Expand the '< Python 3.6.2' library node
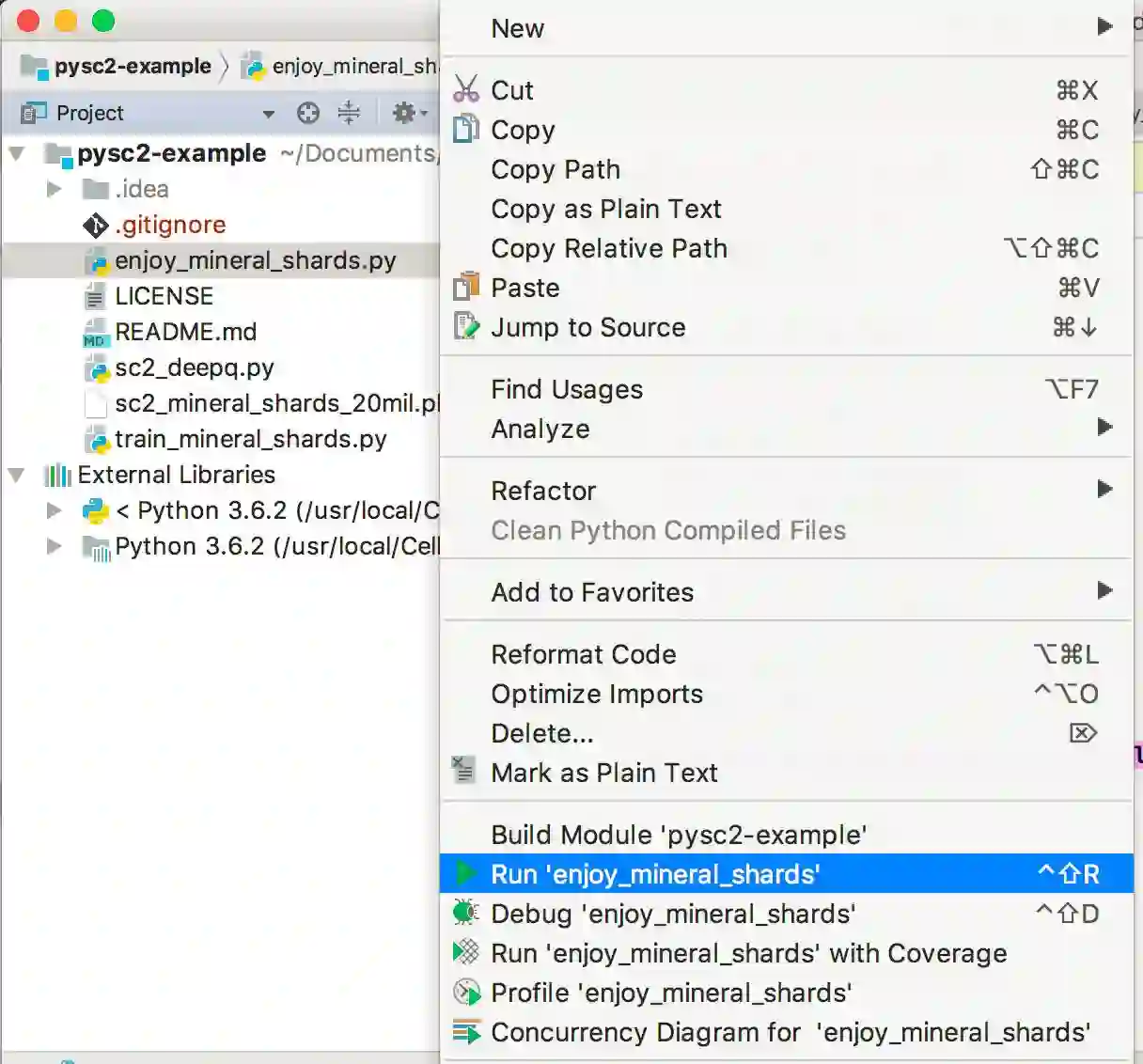Image resolution: width=1143 pixels, height=1064 pixels. pyautogui.click(x=55, y=510)
